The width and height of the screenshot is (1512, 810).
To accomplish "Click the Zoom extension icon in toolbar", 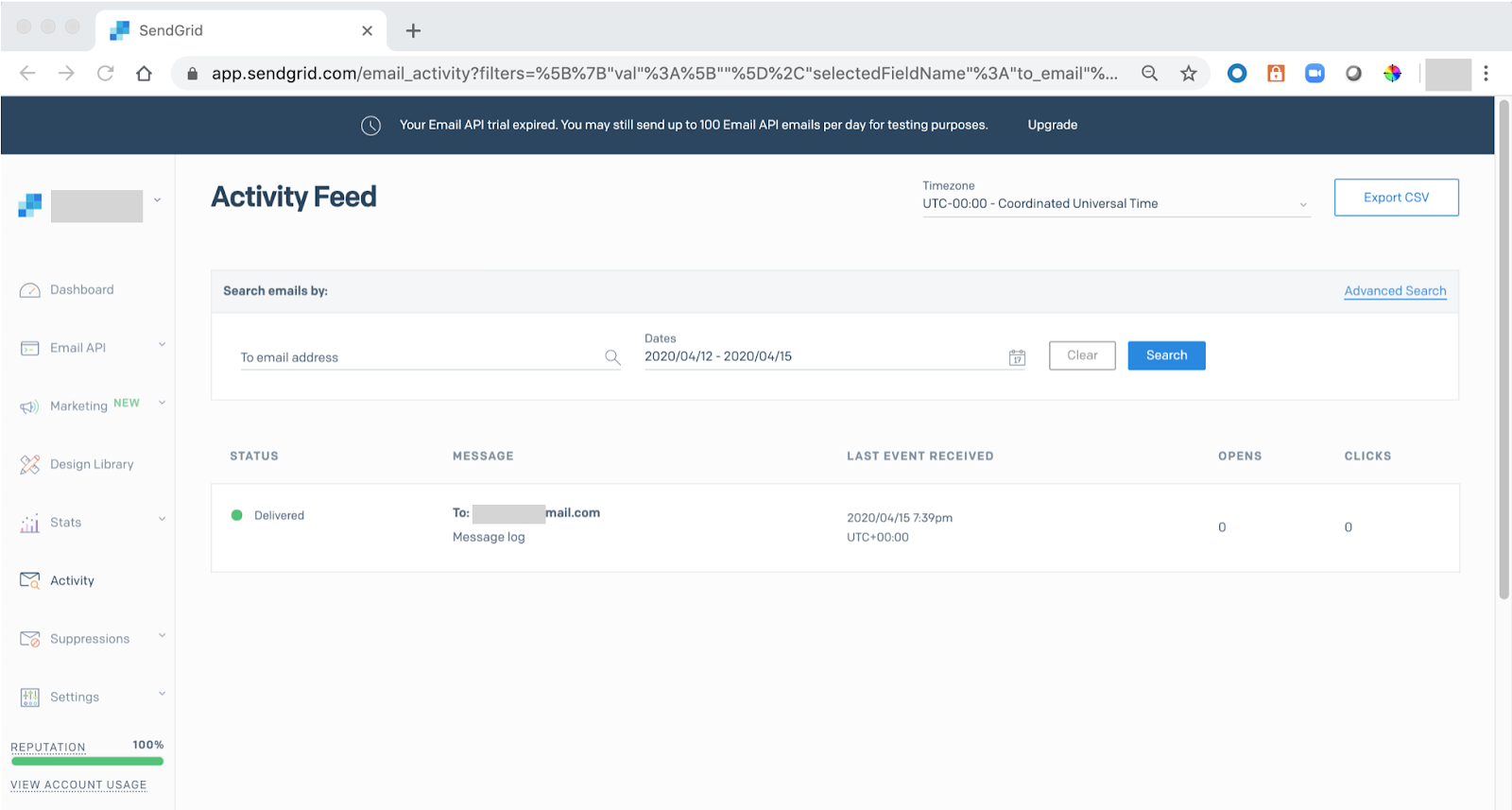I will click(1314, 74).
